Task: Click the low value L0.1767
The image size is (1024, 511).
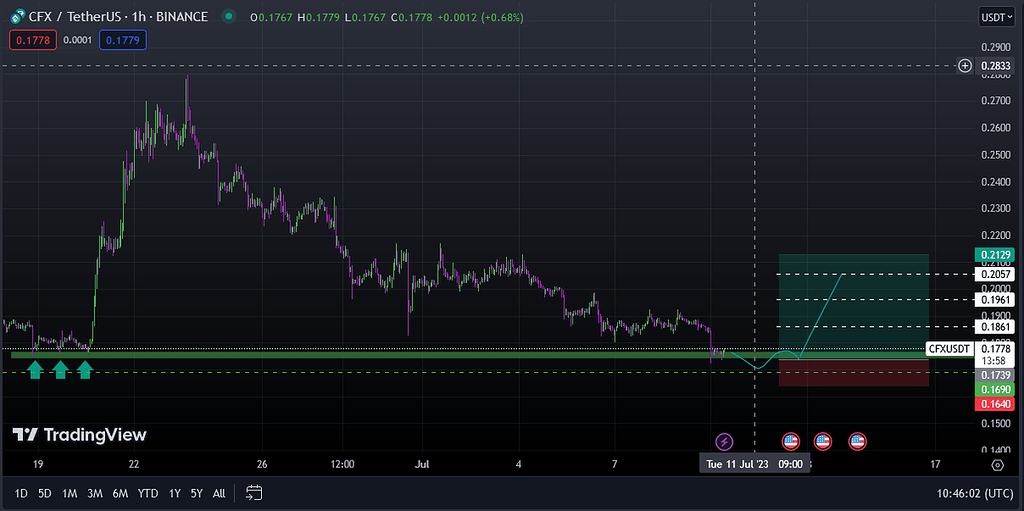Action: (x=364, y=18)
